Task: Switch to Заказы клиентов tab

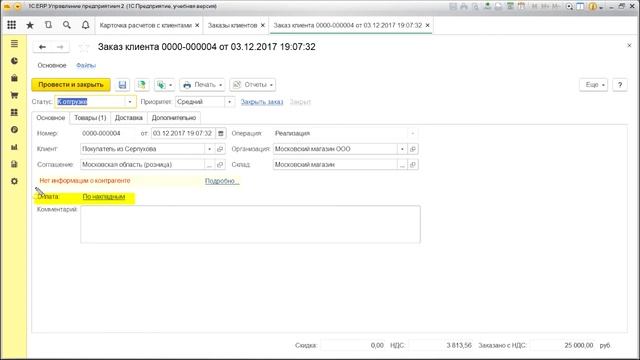Action: pyautogui.click(x=232, y=25)
